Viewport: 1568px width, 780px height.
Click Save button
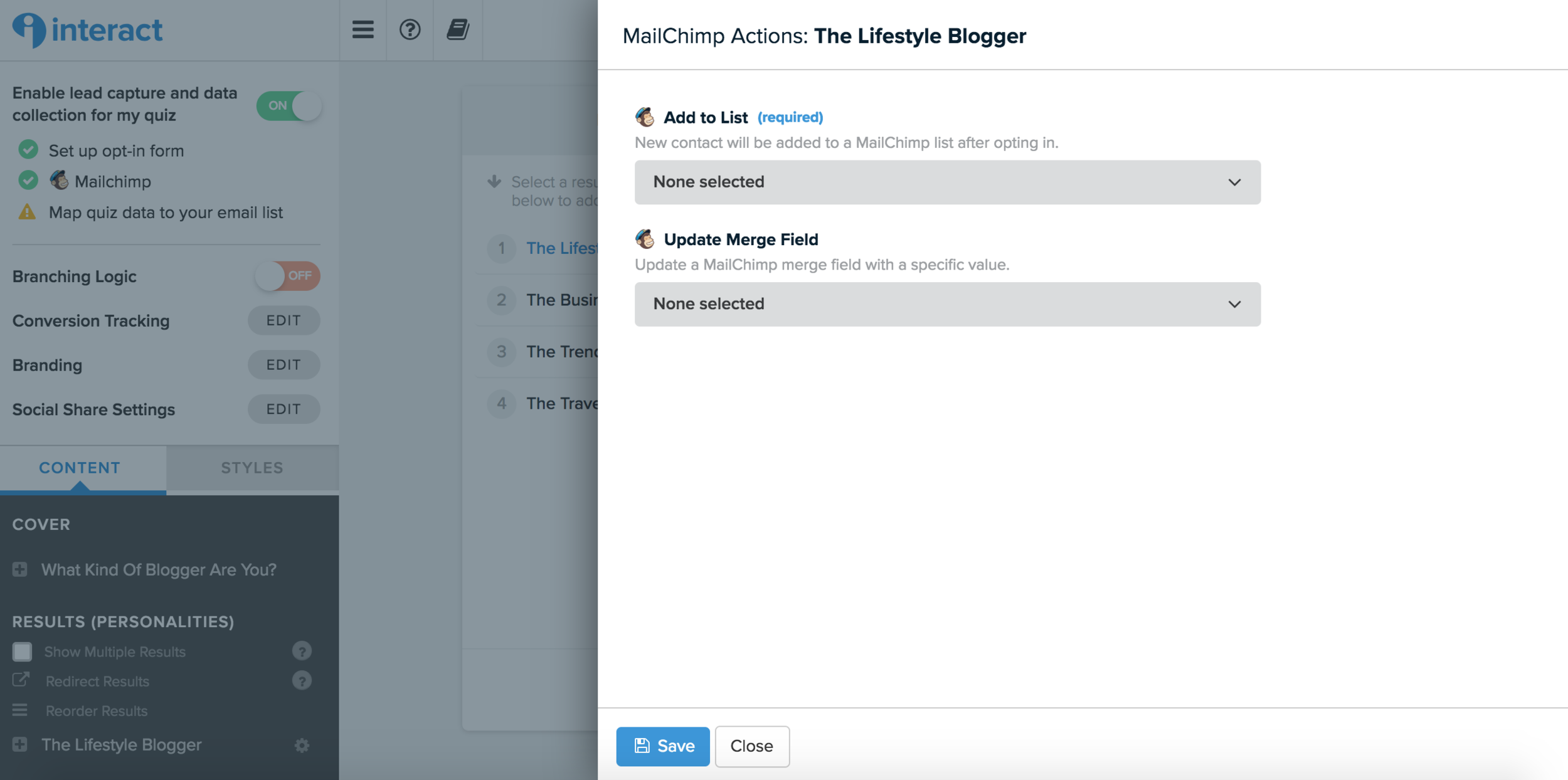point(663,746)
